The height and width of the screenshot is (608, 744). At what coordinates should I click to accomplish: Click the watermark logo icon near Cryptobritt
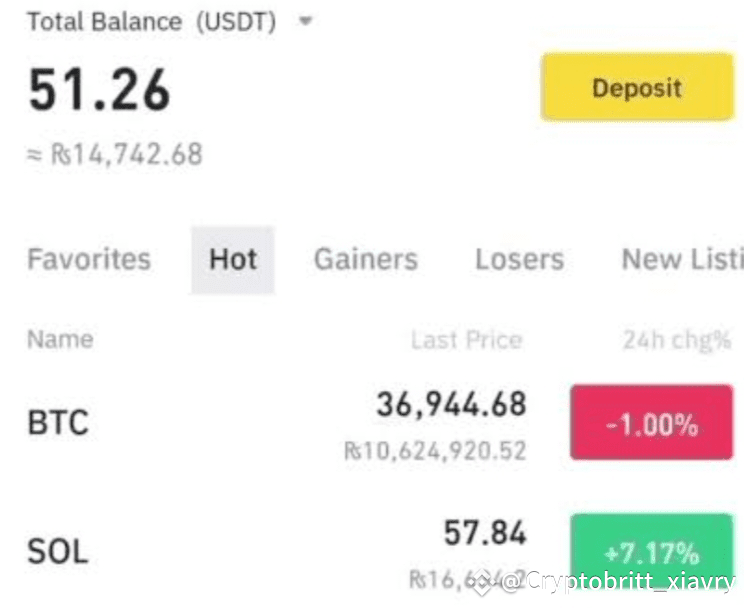[x=483, y=582]
